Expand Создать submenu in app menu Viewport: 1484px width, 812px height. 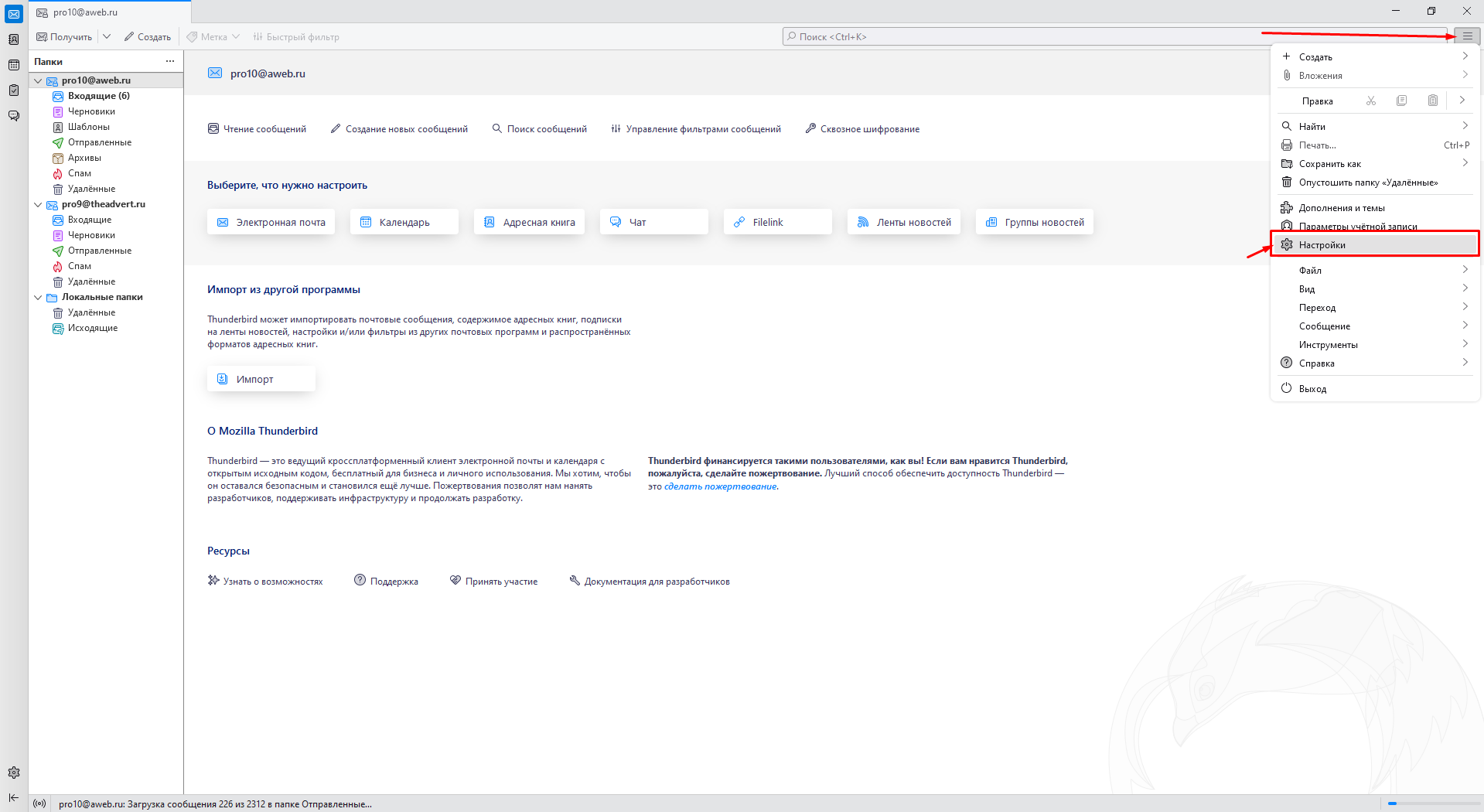1375,57
